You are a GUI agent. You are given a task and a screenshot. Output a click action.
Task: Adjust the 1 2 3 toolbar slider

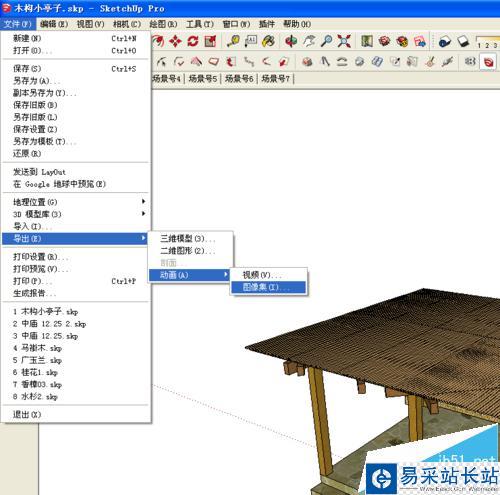(x=487, y=42)
